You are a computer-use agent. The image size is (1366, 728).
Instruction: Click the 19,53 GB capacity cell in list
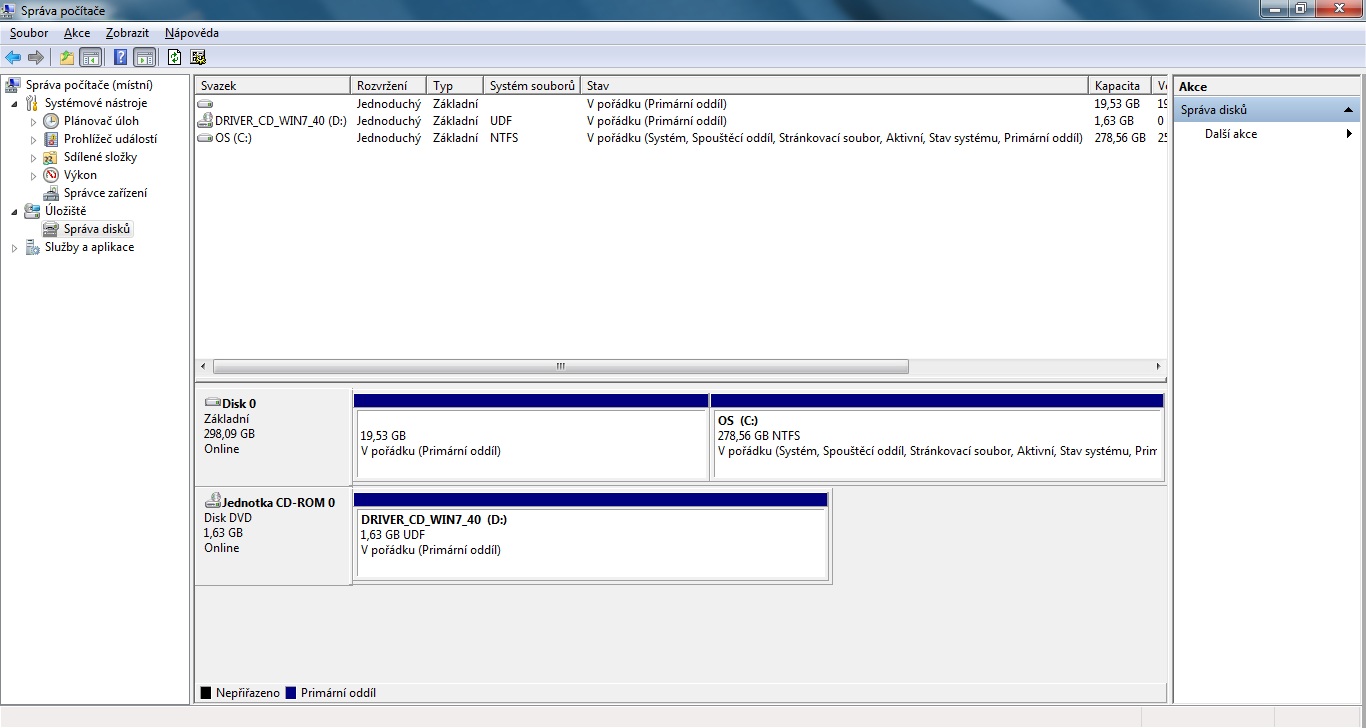(x=1117, y=104)
